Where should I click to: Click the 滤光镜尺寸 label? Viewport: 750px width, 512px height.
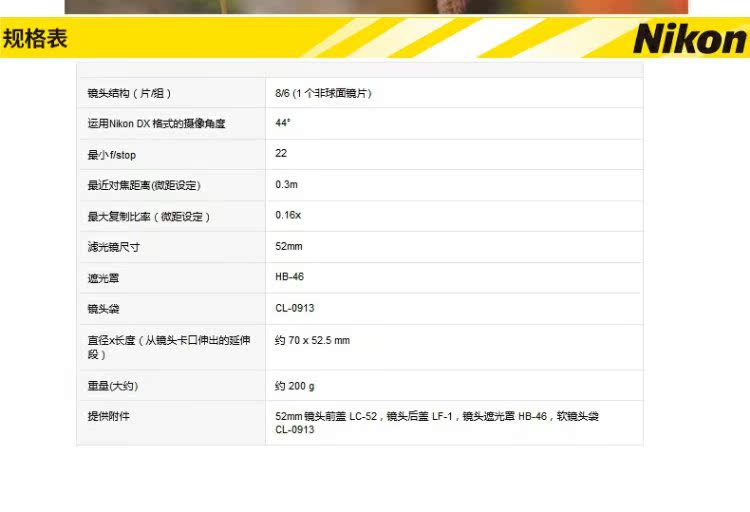pyautogui.click(x=114, y=247)
